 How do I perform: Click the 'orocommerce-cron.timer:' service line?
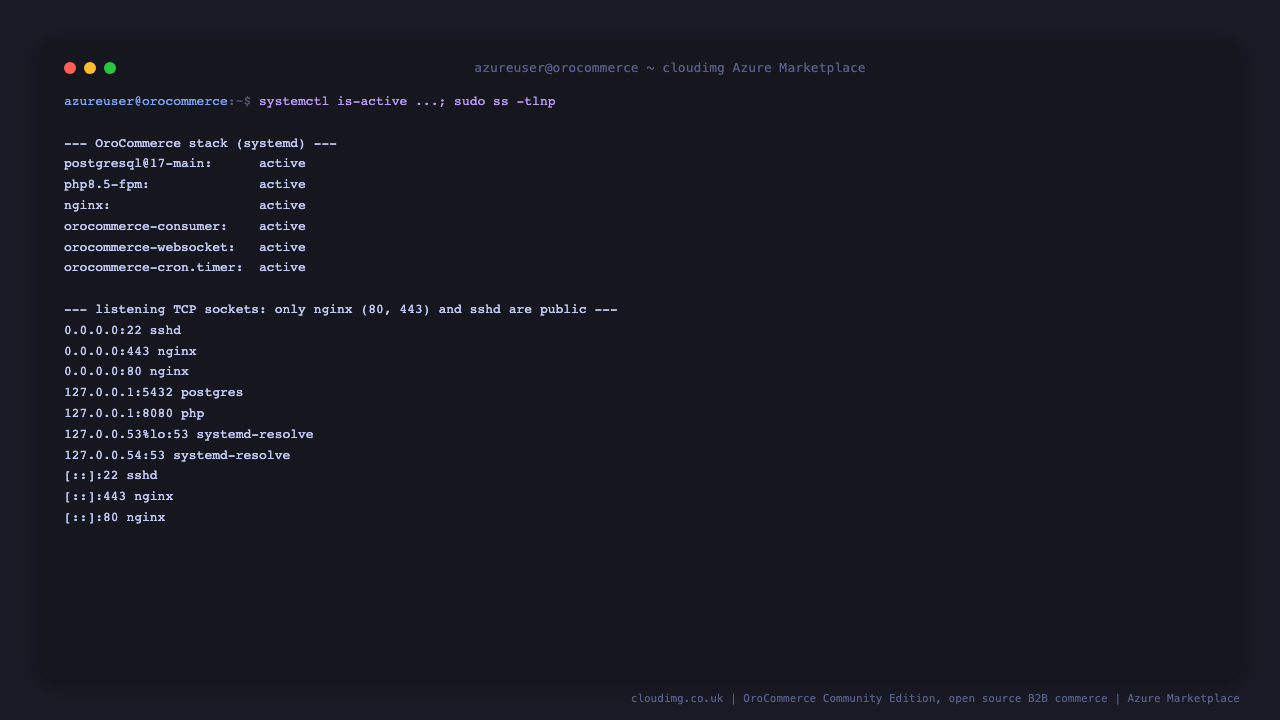pos(185,268)
